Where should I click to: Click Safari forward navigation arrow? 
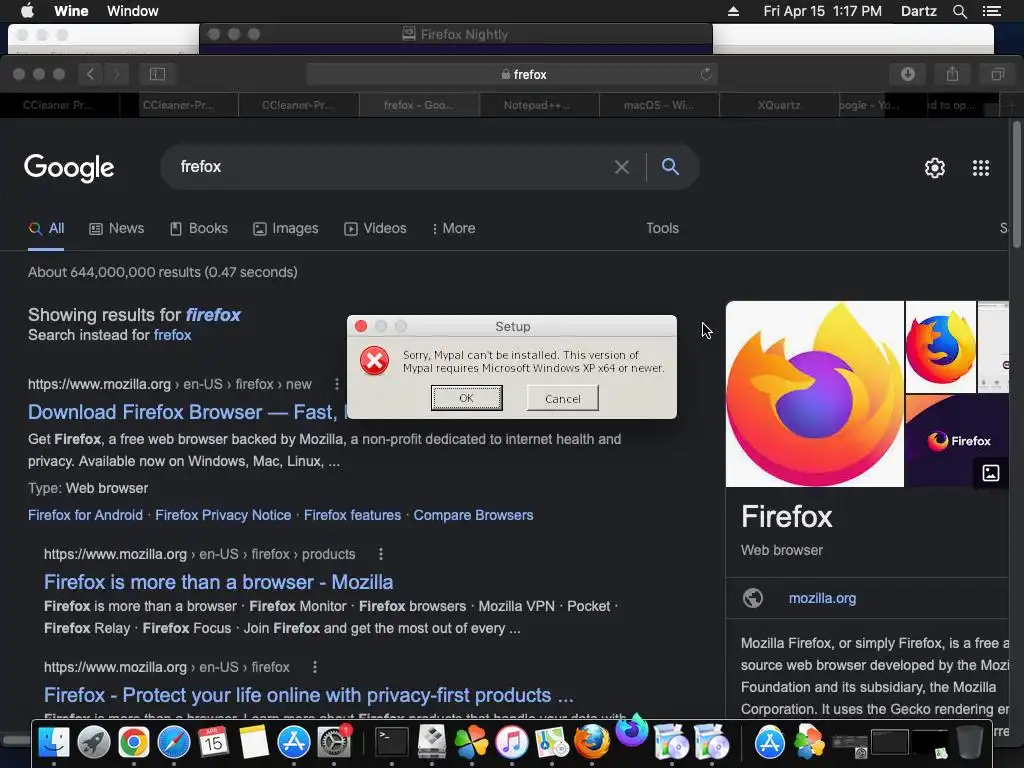[116, 74]
